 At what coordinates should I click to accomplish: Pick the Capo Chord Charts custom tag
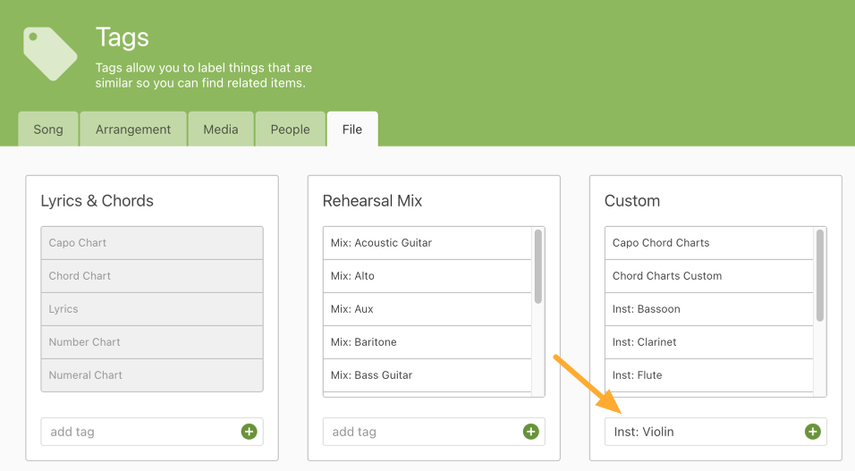click(x=709, y=243)
